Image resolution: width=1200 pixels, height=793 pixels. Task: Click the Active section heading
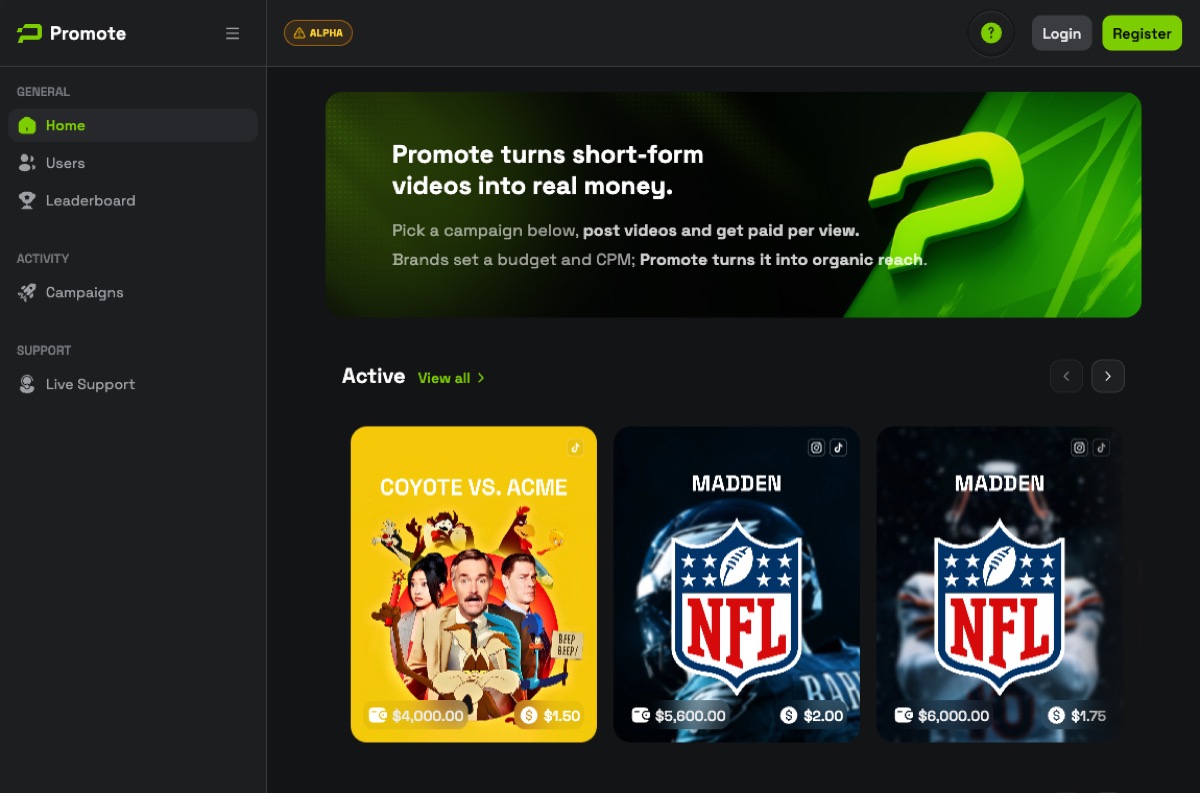click(373, 376)
